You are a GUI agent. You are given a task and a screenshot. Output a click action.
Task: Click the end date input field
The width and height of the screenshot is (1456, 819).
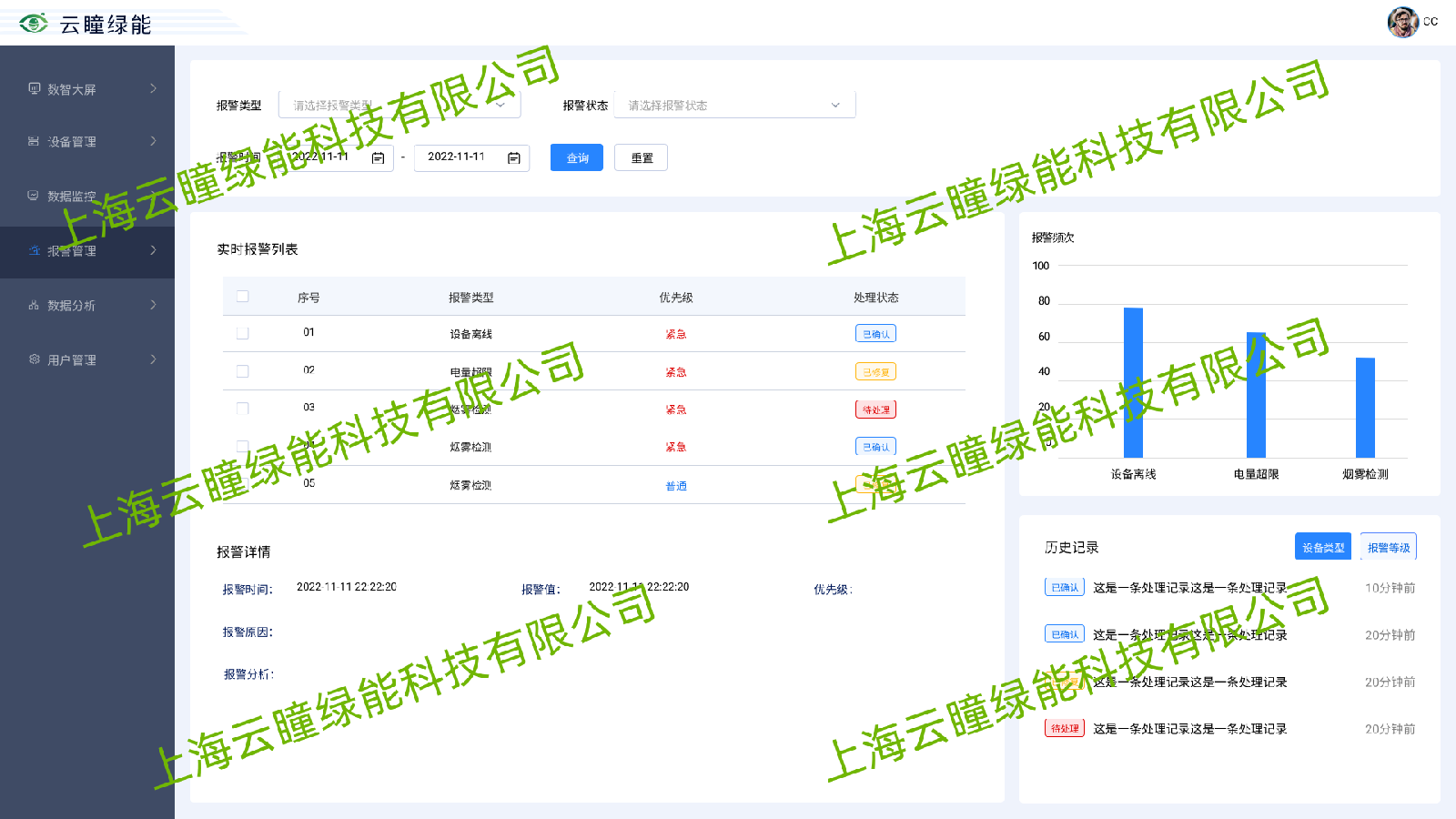coord(457,157)
